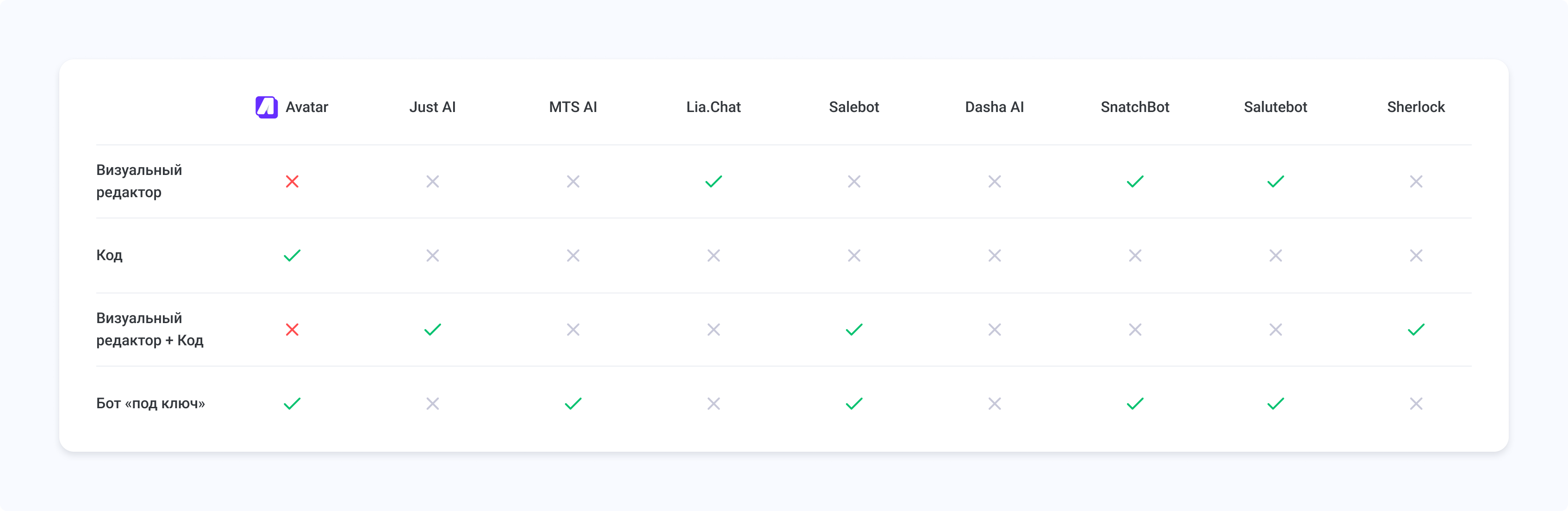Screen dimensions: 1568x511
Task: Click Just AI's green check in editor plus code row
Action: [433, 330]
